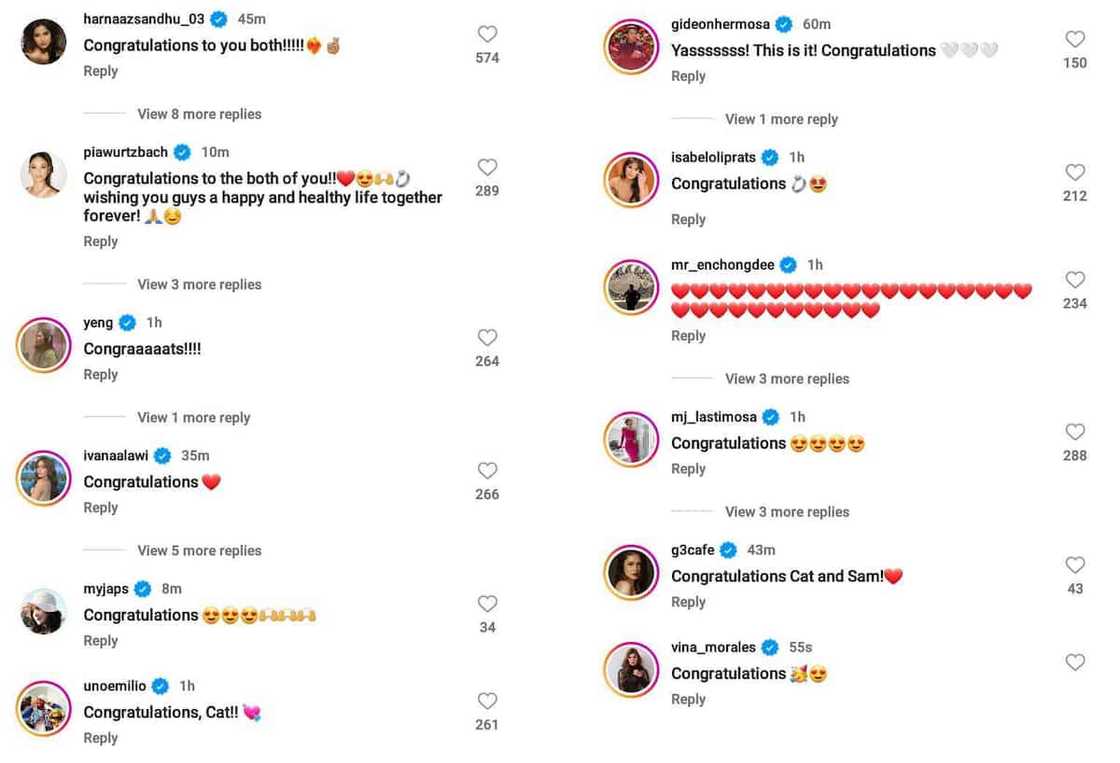Image resolution: width=1120 pixels, height=763 pixels.
Task: View vina_morales' profile picture
Action: (x=631, y=671)
